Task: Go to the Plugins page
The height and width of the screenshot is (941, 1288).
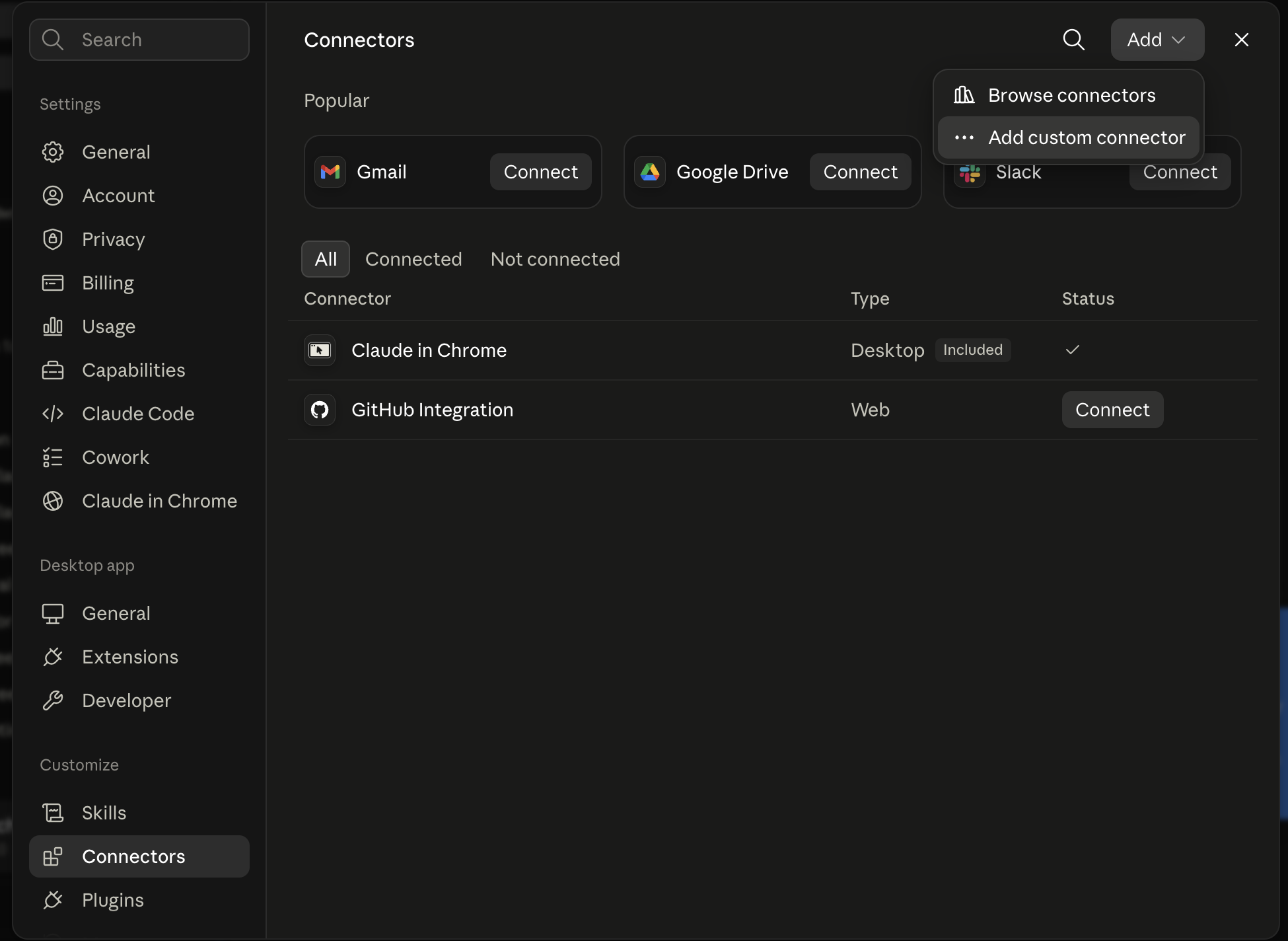Action: (139, 900)
